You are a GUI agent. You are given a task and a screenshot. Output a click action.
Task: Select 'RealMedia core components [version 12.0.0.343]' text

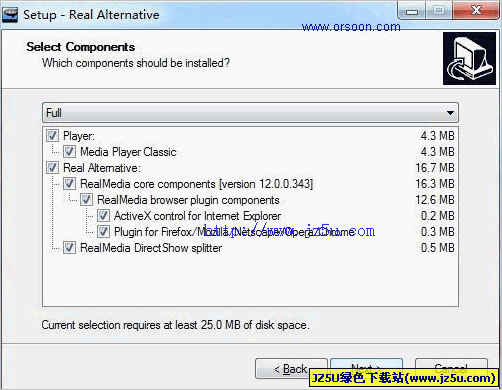tap(197, 184)
